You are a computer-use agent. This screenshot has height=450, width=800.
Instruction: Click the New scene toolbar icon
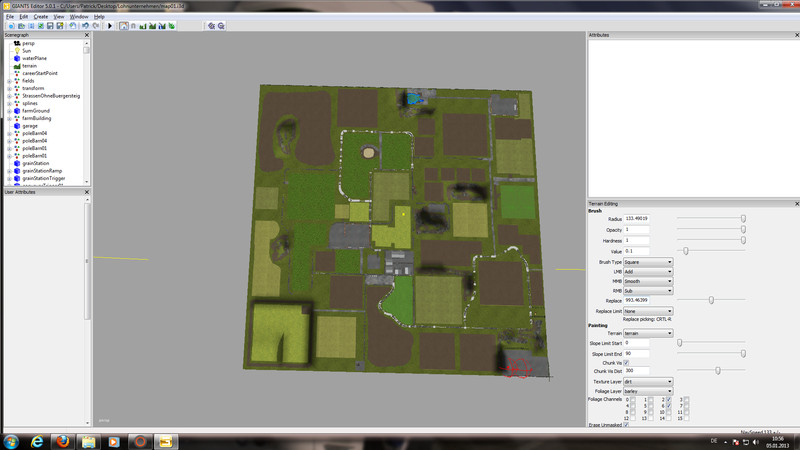click(x=11, y=26)
